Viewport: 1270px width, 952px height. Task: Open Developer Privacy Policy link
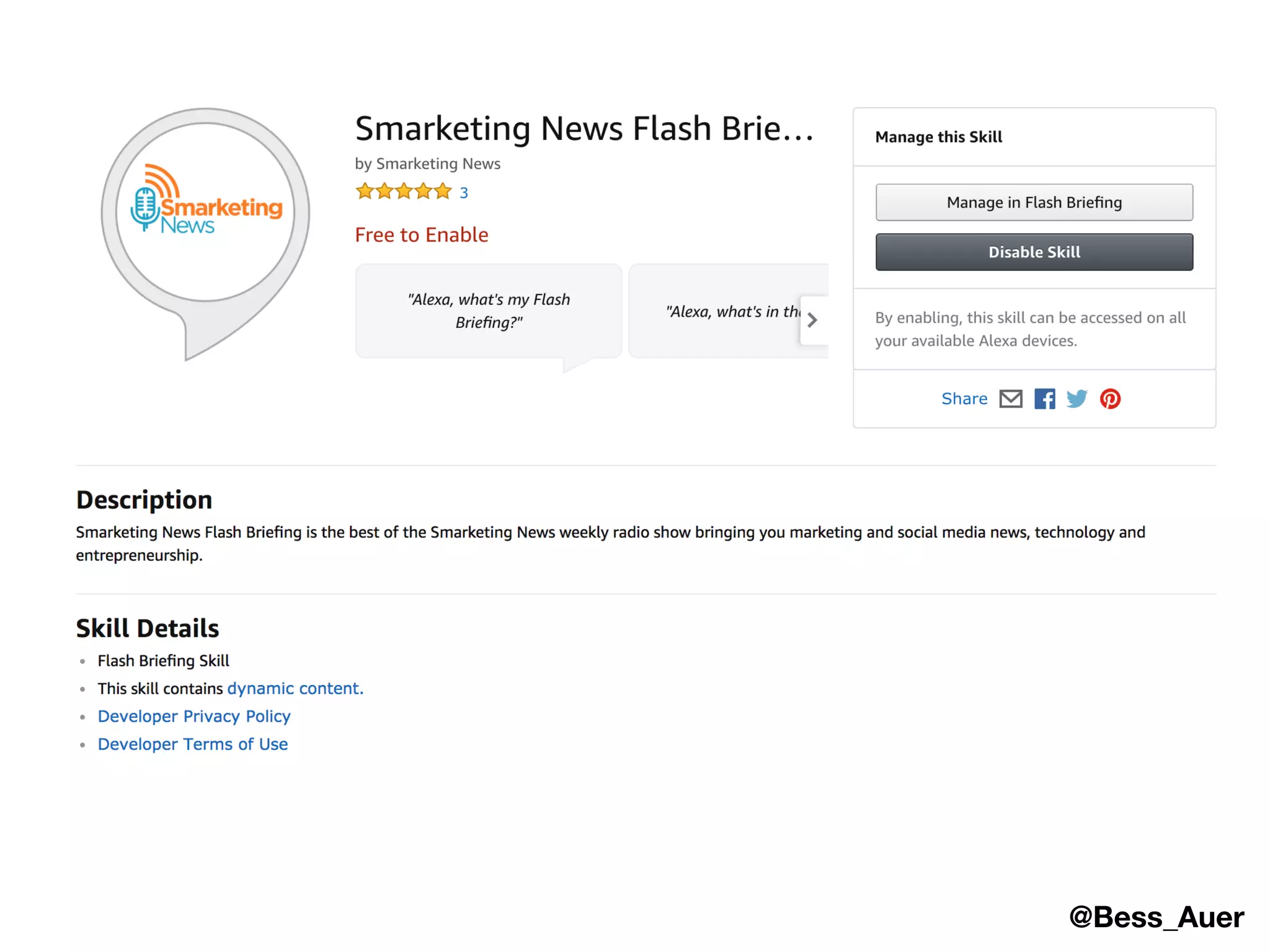click(x=194, y=716)
